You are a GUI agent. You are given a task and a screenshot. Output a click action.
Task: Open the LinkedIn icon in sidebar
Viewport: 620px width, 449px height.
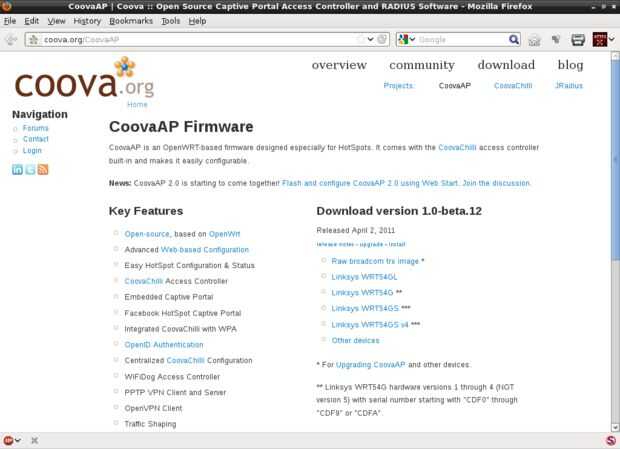17,170
